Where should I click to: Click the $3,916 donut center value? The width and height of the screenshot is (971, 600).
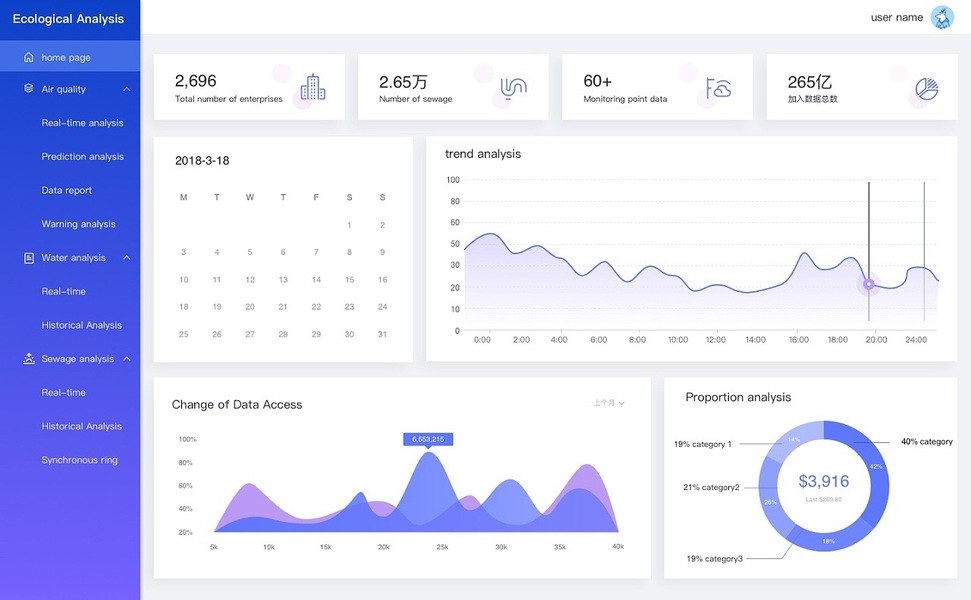click(x=824, y=481)
